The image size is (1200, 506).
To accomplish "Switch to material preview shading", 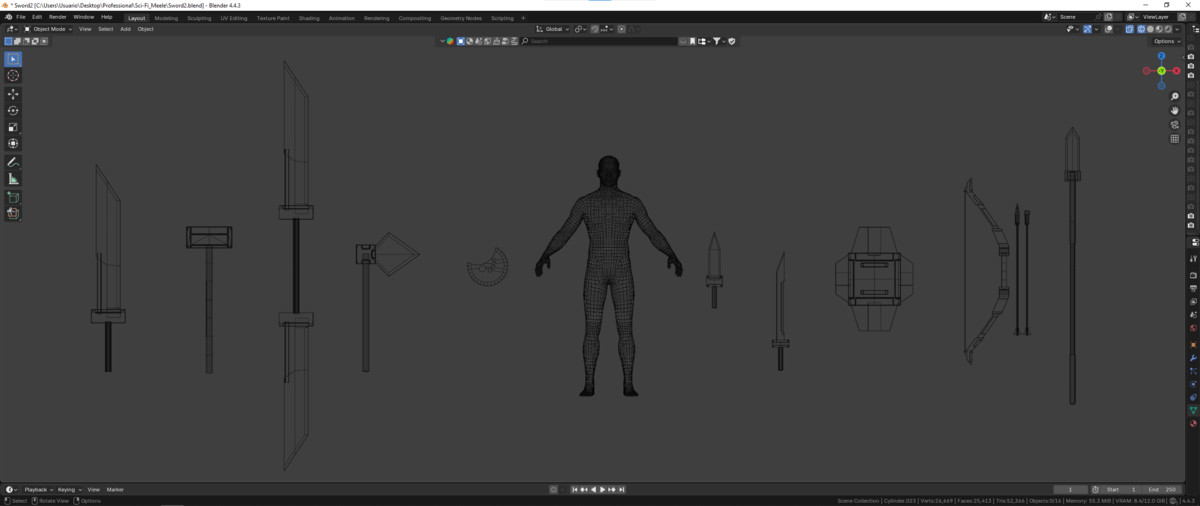I will tap(1159, 29).
